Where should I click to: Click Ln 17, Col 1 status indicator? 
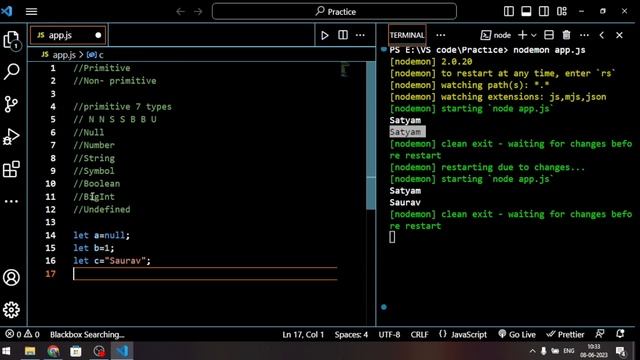coord(303,334)
